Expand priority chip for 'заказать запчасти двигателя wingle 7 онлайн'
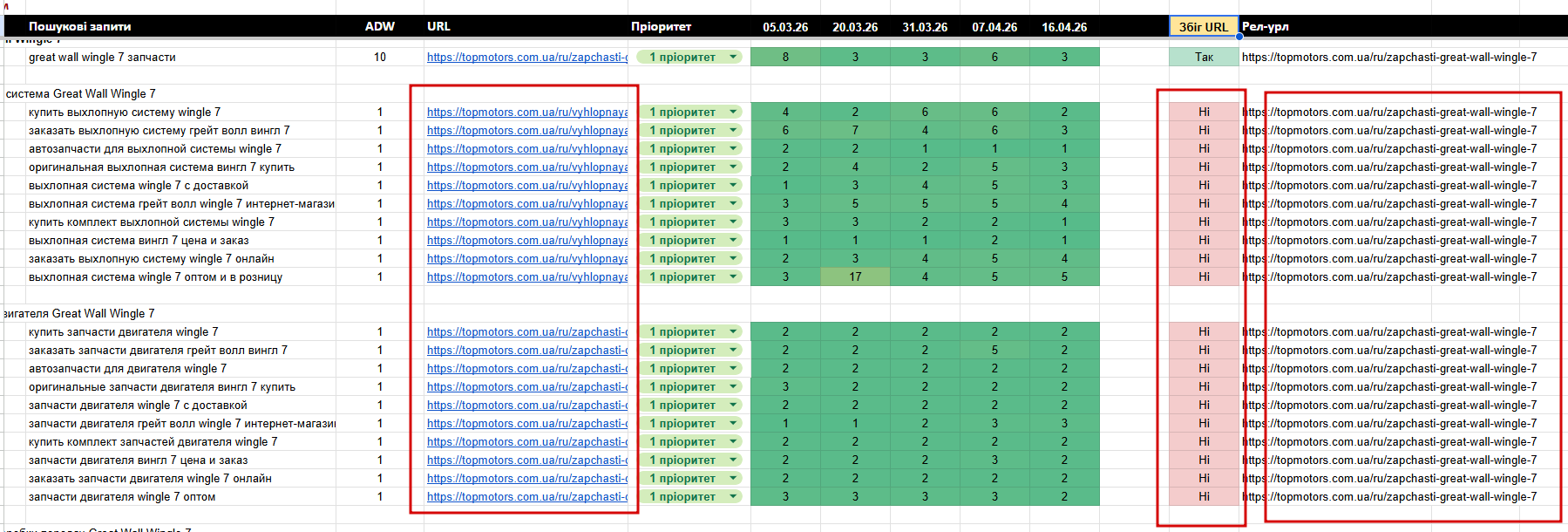1568x532 pixels. (x=733, y=478)
